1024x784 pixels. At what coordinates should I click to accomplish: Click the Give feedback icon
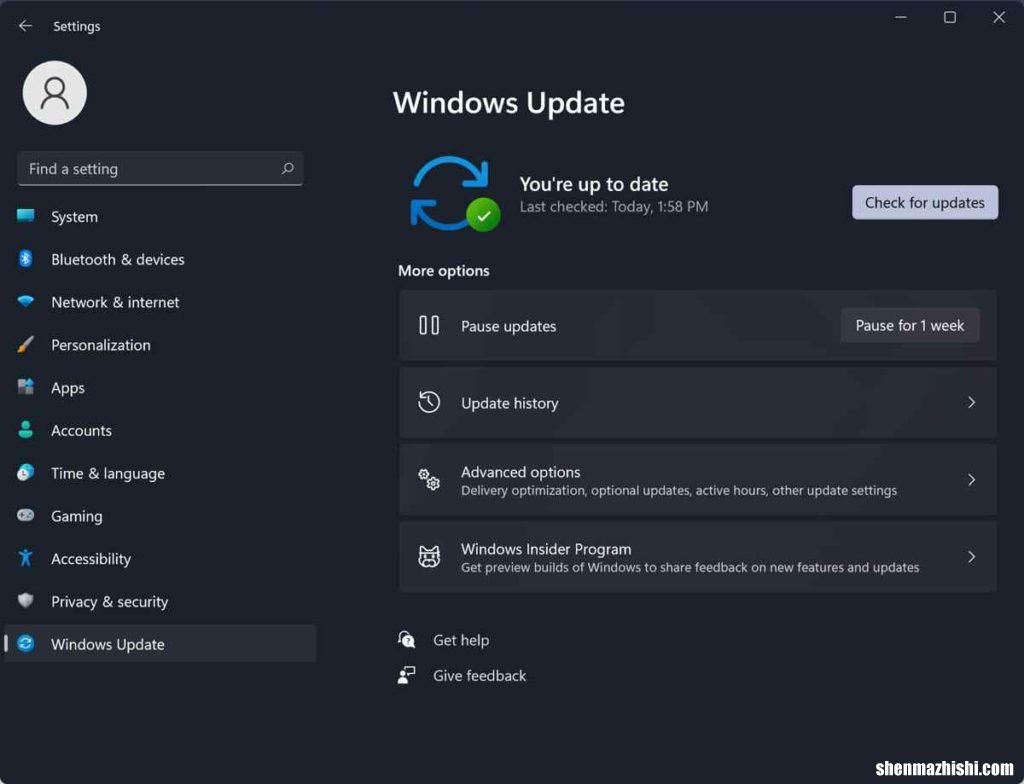[x=406, y=675]
